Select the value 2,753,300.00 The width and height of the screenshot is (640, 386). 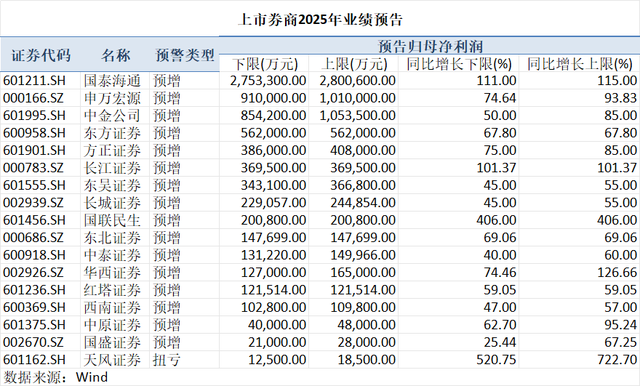click(x=268, y=80)
